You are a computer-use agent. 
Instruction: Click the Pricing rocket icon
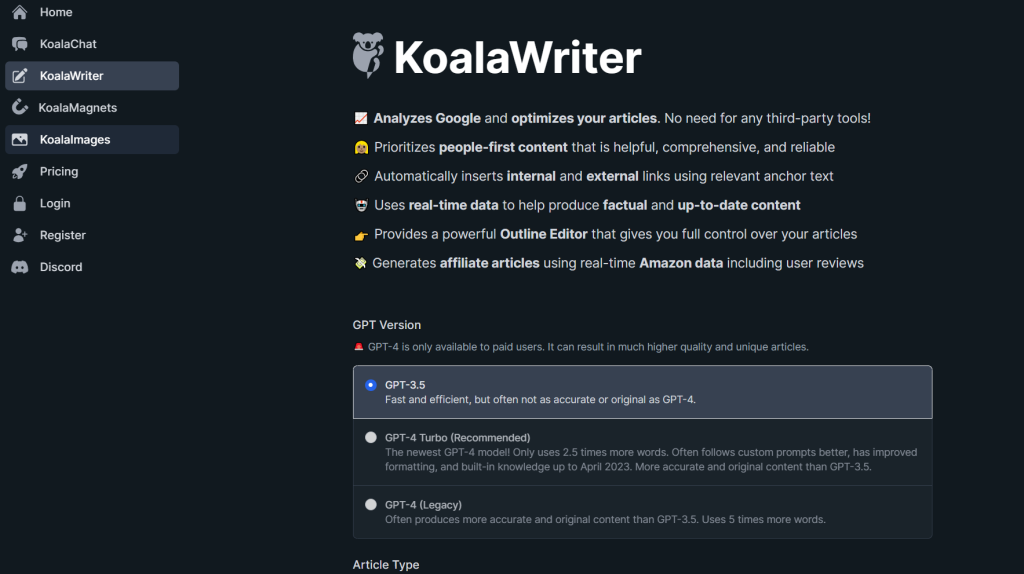(20, 171)
